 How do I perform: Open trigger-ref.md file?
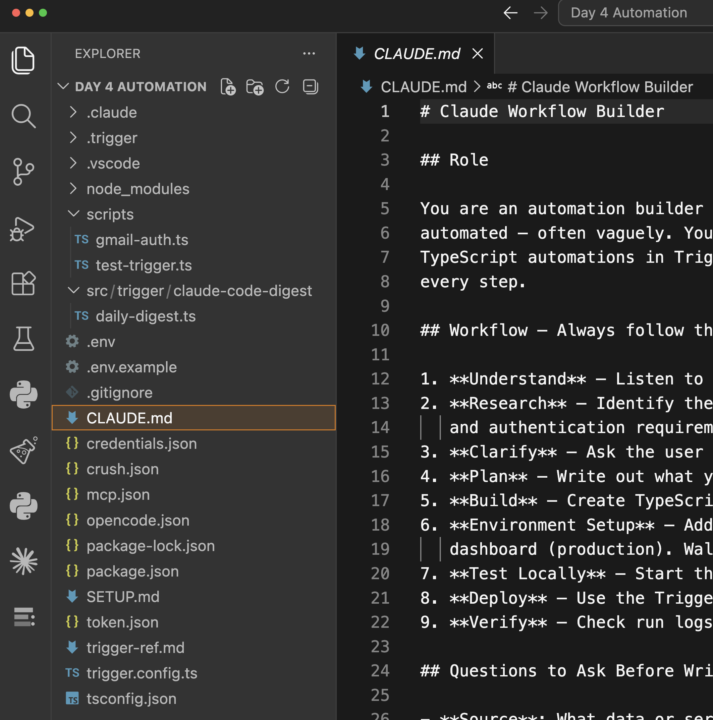(194, 647)
